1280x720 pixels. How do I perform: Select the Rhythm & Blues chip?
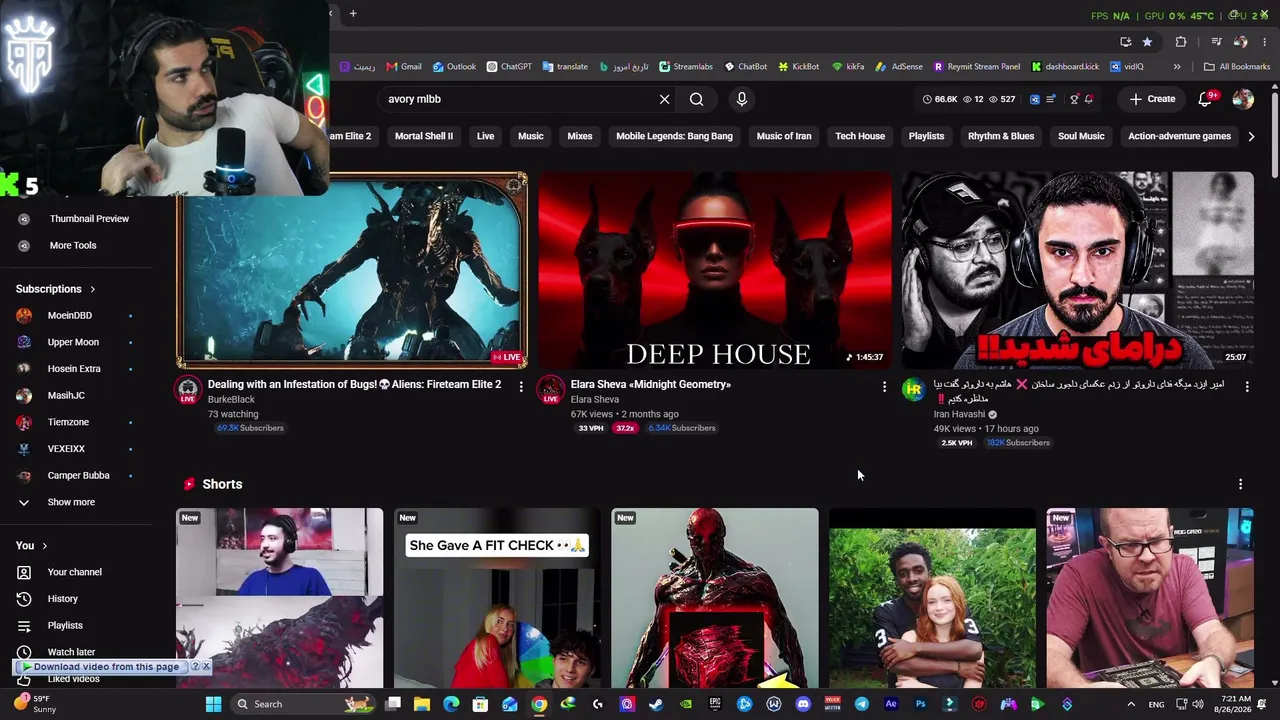tap(1001, 136)
